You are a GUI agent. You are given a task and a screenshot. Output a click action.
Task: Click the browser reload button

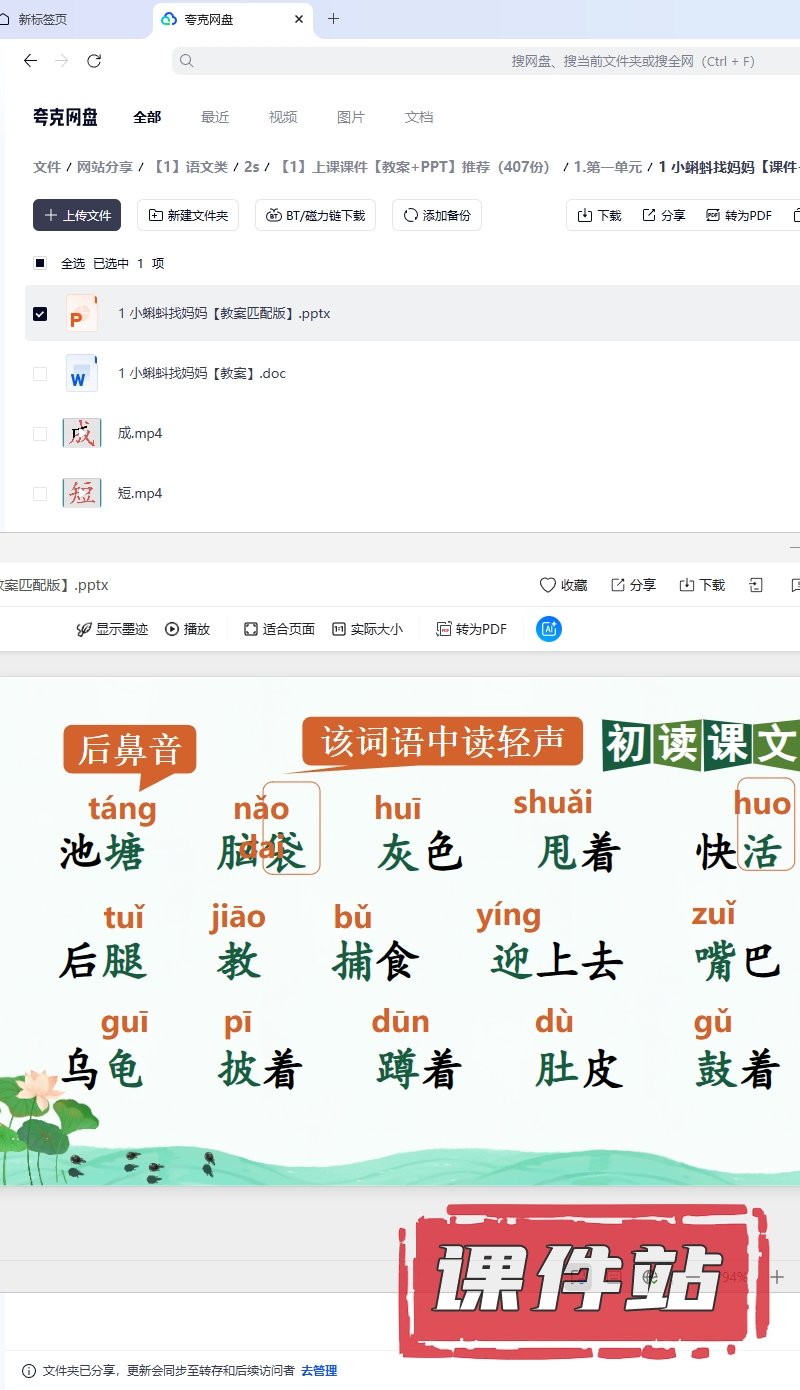click(x=94, y=61)
